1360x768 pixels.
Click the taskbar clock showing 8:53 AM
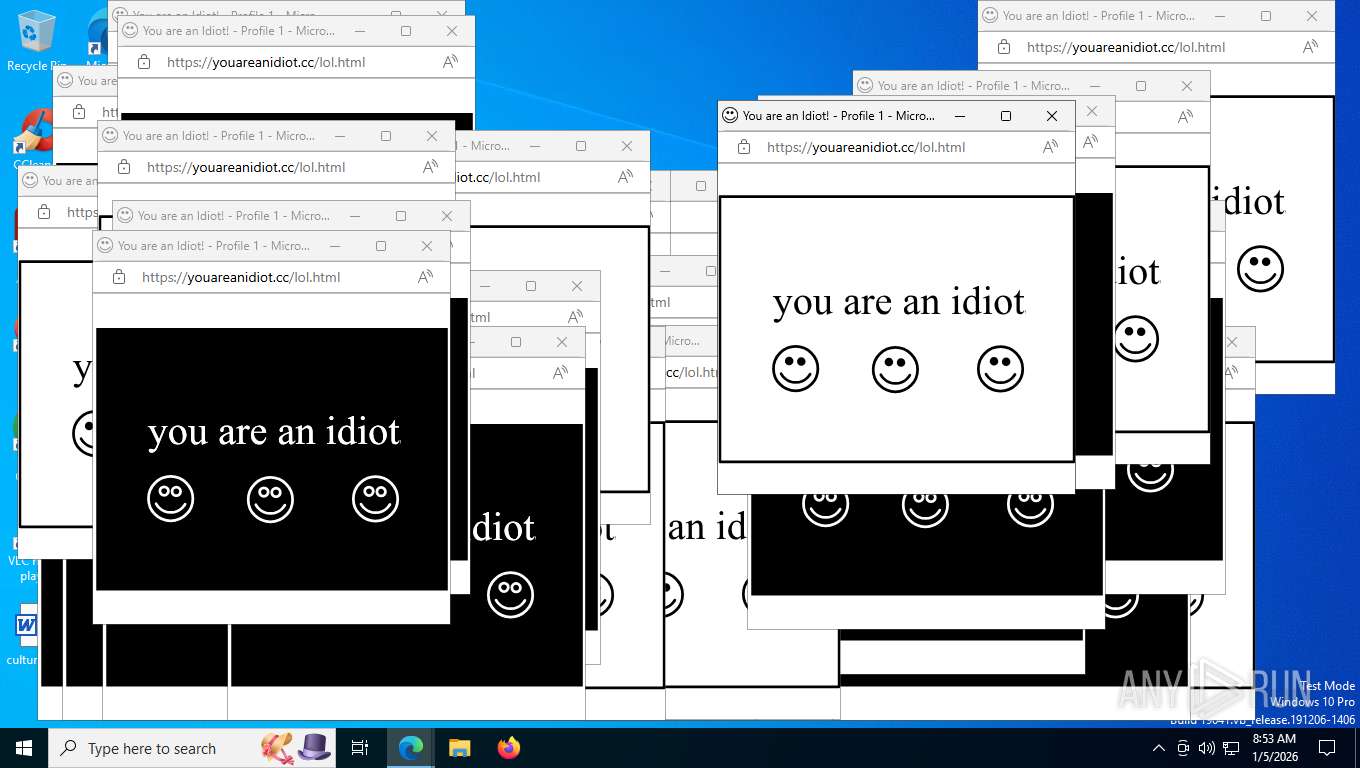1274,748
